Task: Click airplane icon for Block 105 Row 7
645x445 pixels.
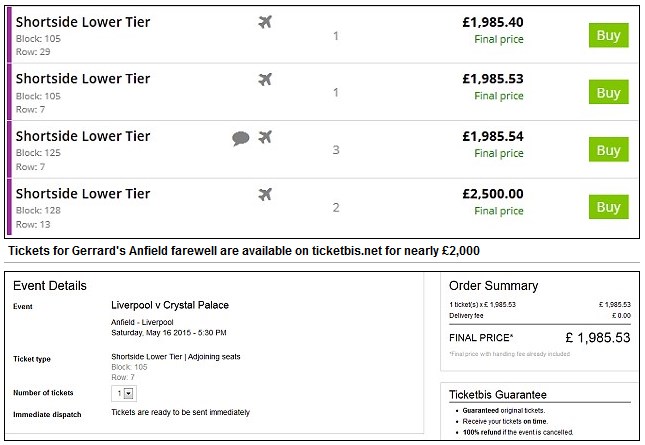Action: (265, 79)
